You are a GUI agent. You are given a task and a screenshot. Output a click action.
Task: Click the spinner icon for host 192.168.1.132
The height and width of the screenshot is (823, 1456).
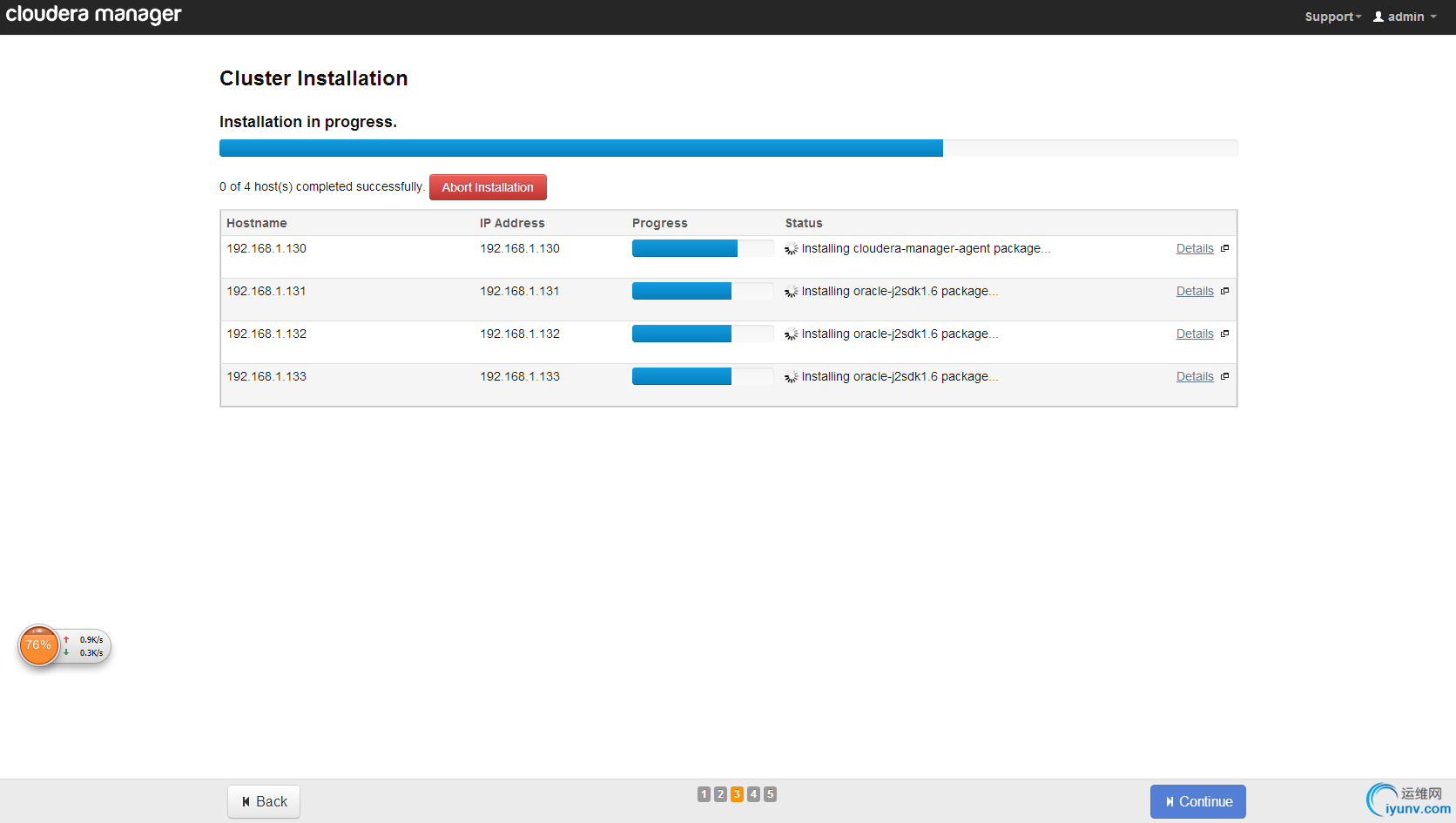(x=791, y=334)
